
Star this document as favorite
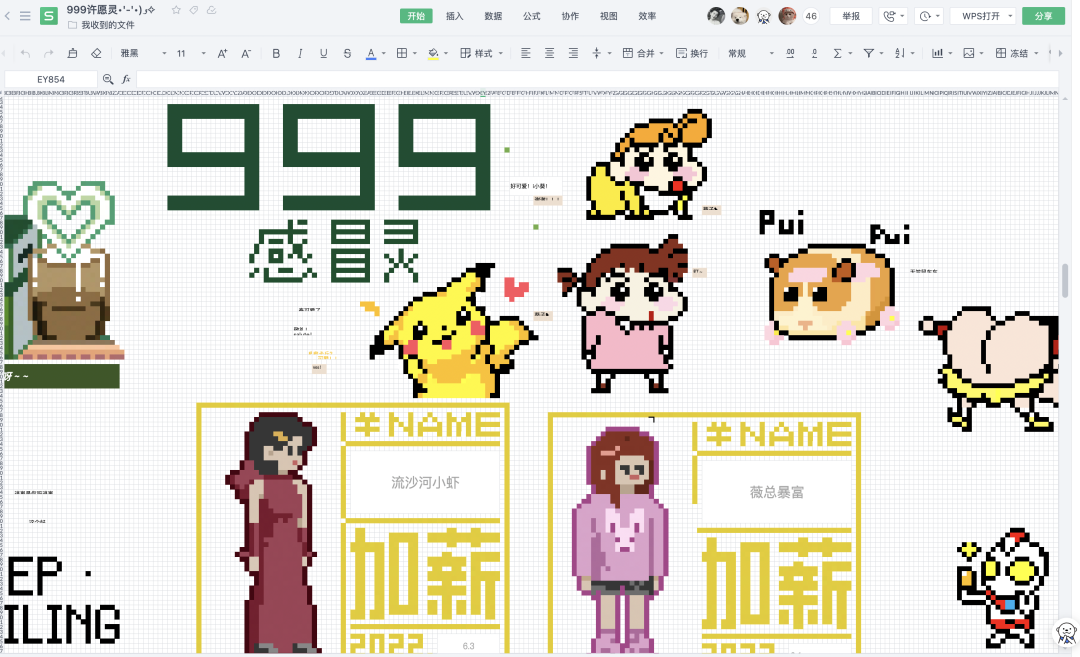click(x=176, y=10)
